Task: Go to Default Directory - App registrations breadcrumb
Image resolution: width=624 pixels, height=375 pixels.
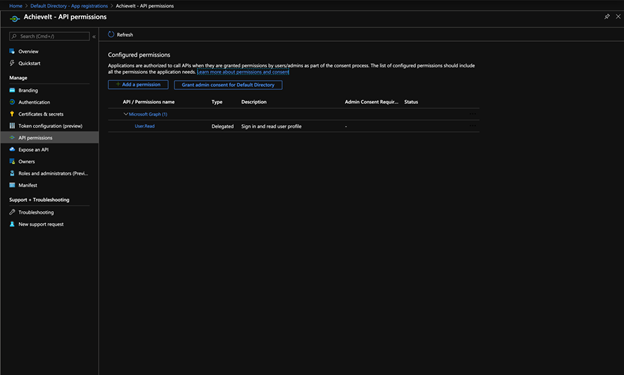Action: [x=69, y=6]
